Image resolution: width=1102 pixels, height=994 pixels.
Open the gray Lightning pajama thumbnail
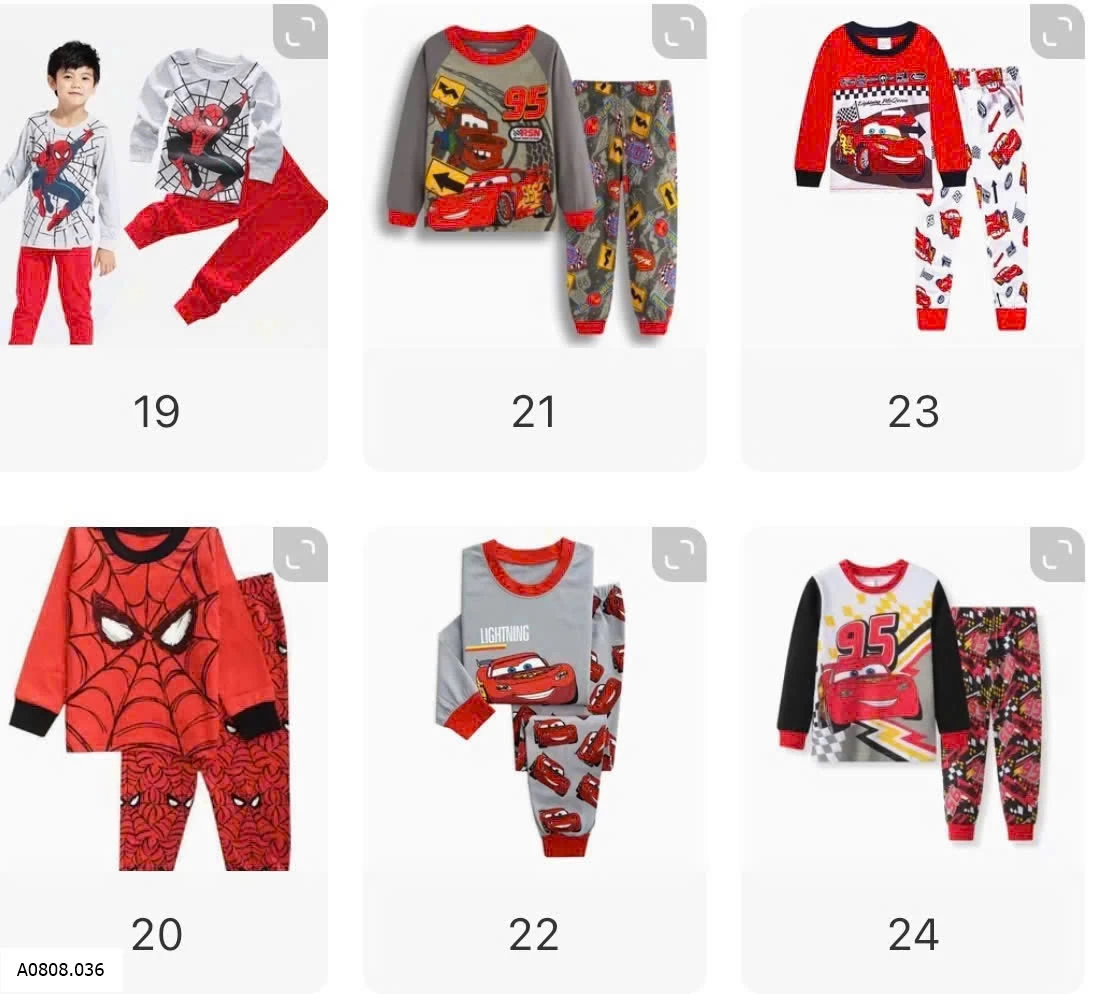(x=534, y=699)
